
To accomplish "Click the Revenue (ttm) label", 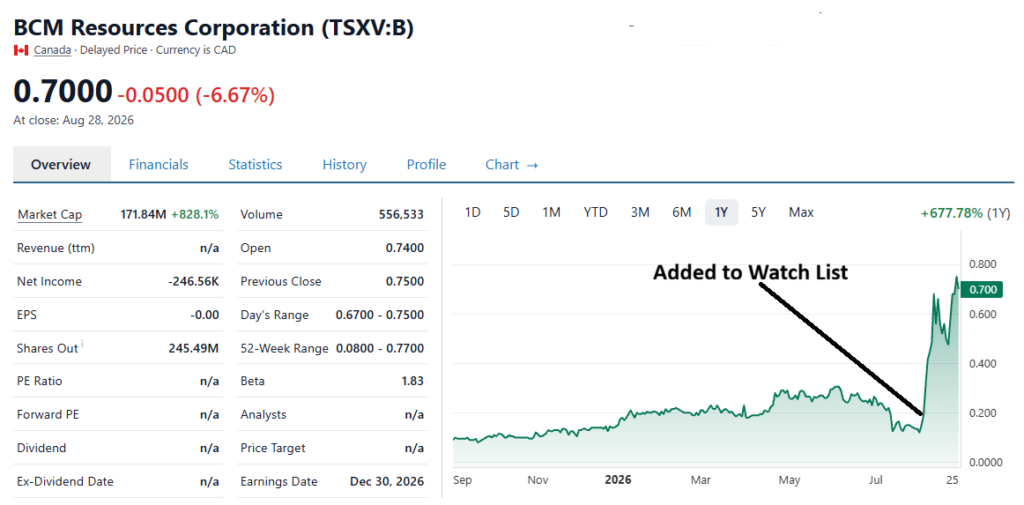I will (x=55, y=248).
